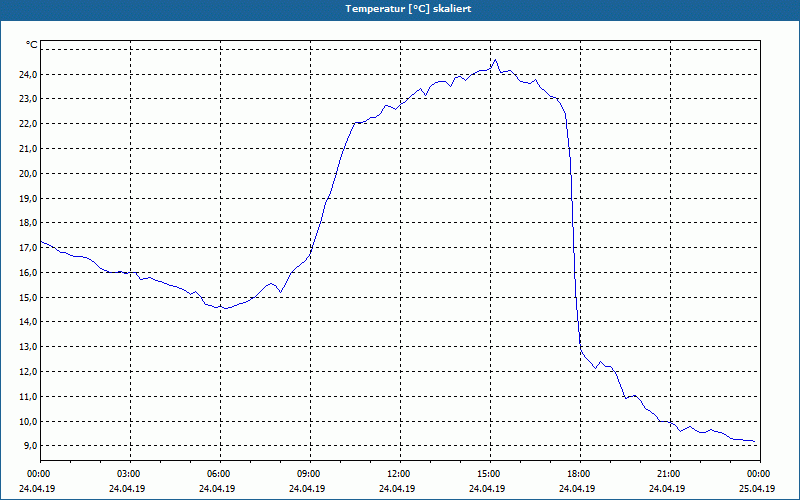Select the 17,0 temperature axis label
This screenshot has width=800, height=500.
tap(28, 247)
